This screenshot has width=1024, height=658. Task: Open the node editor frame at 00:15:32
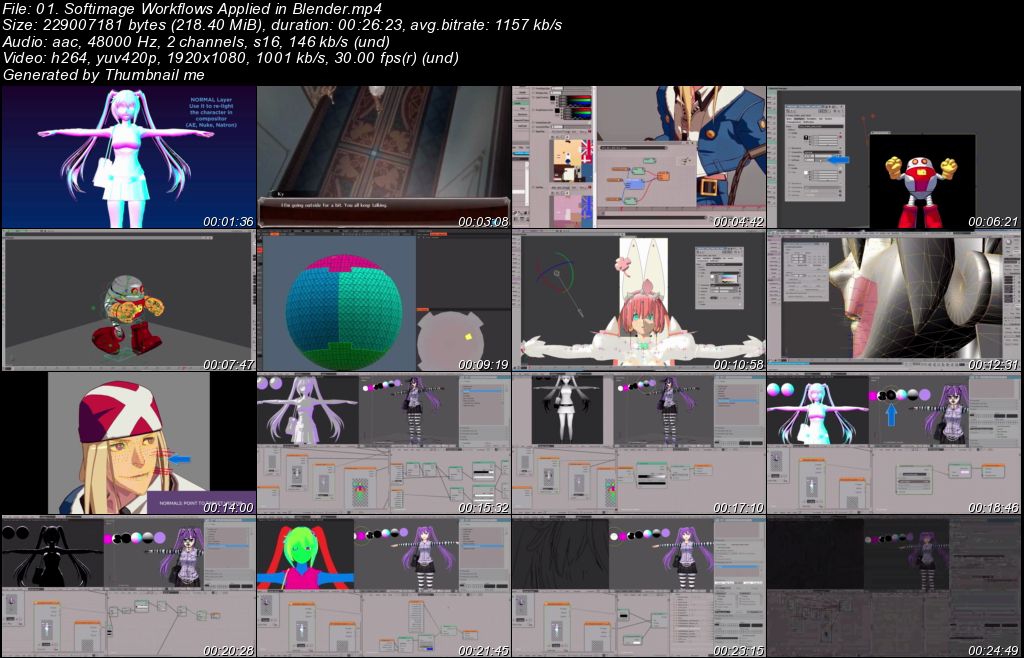click(x=384, y=443)
